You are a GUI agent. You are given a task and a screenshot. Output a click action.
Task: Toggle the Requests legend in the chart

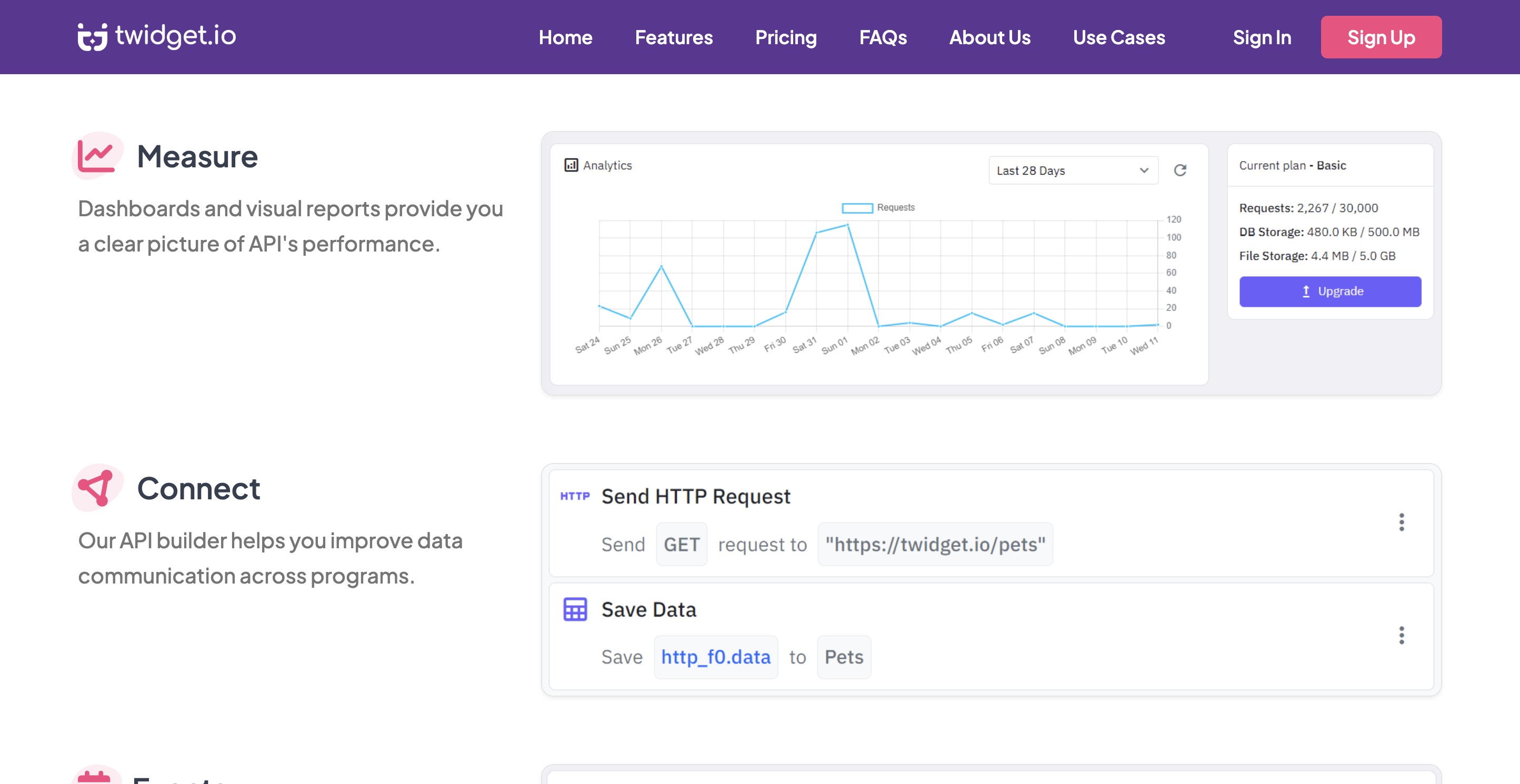[877, 208]
